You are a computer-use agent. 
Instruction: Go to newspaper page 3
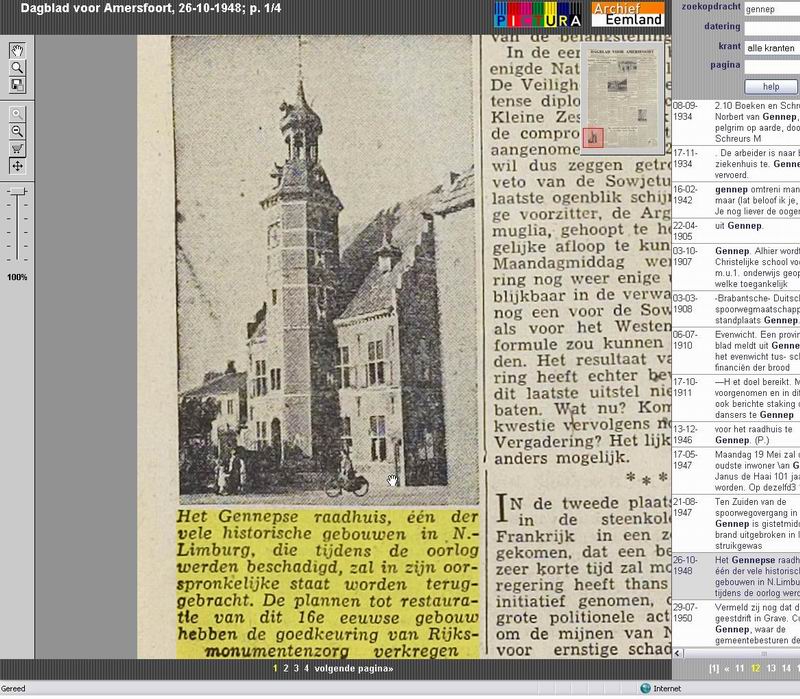[296, 668]
